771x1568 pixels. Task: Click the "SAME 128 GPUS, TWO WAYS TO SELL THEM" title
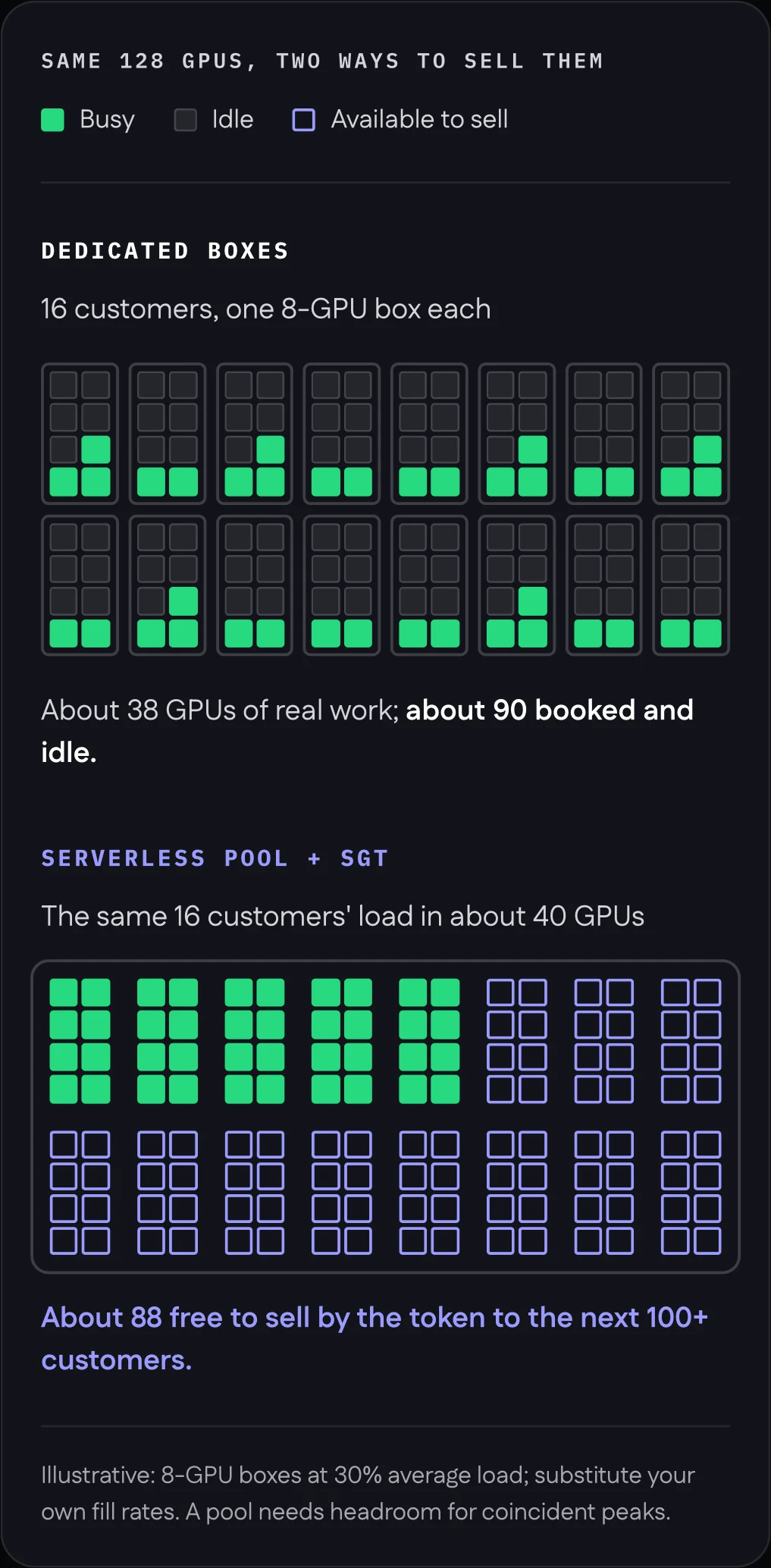coord(322,61)
